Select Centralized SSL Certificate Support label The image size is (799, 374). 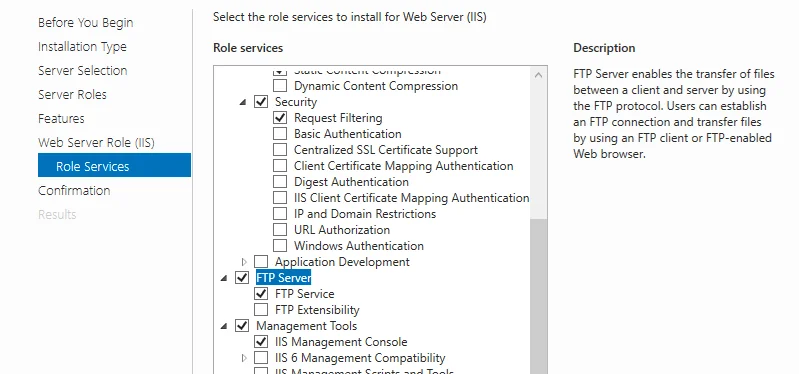tap(386, 150)
